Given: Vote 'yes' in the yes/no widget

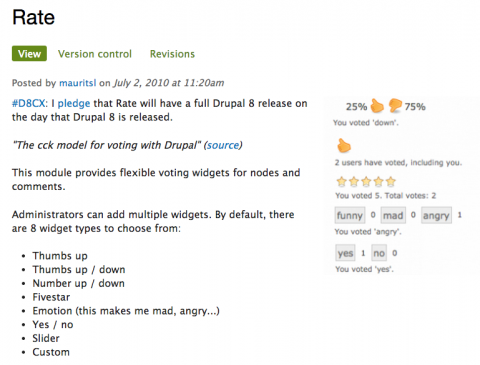Looking at the screenshot, I should pos(345,253).
